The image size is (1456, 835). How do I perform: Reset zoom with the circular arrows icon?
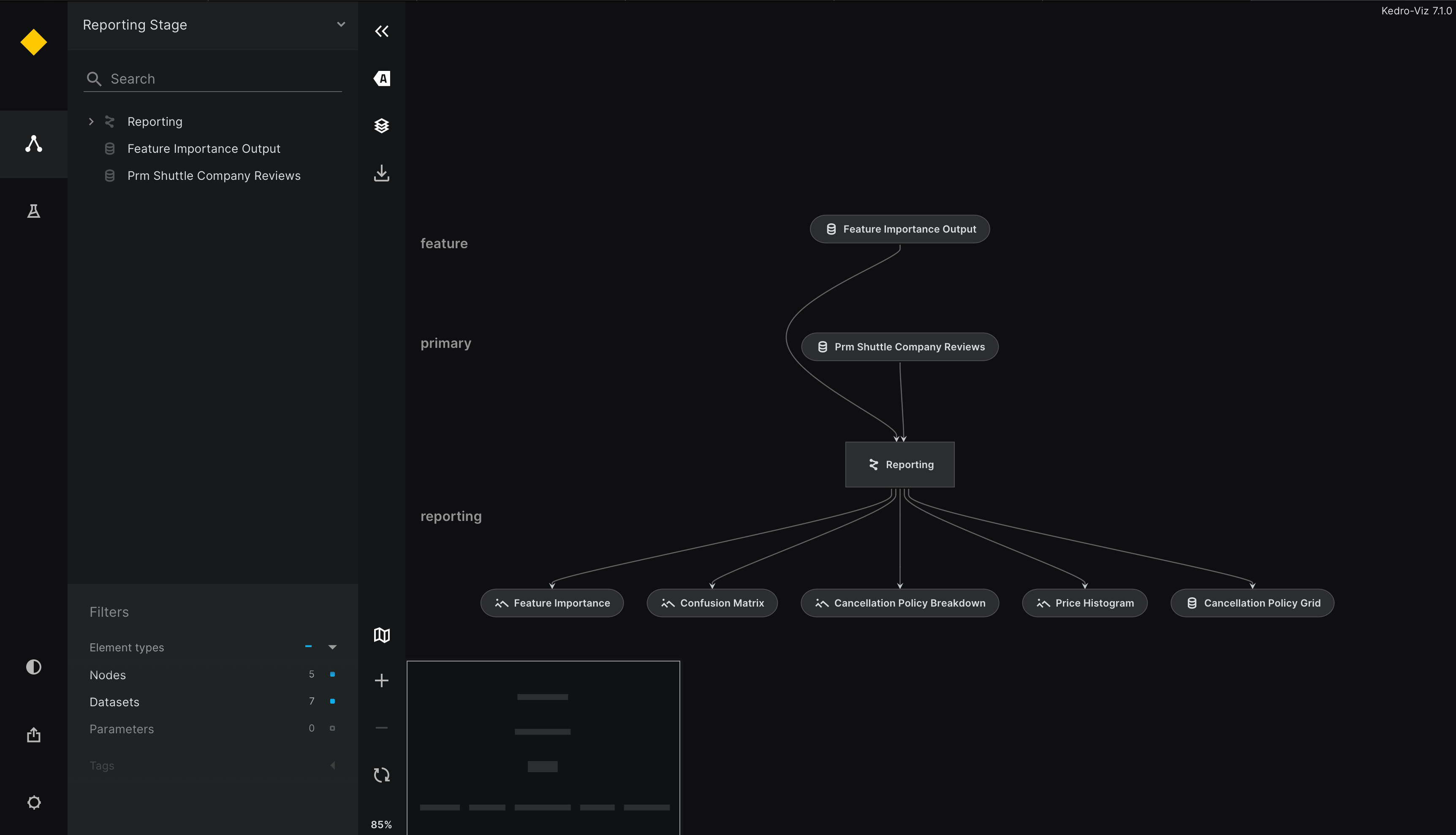click(x=381, y=775)
